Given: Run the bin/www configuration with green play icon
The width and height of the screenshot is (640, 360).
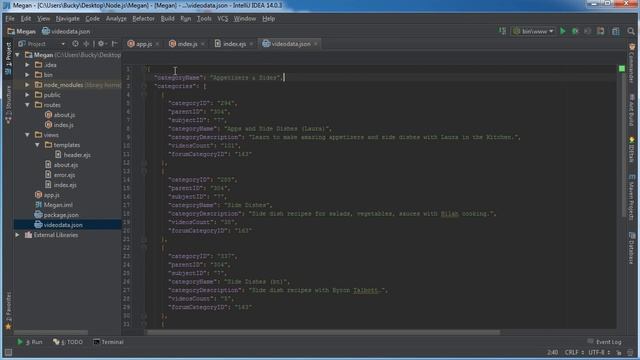Looking at the screenshot, I should click(563, 31).
